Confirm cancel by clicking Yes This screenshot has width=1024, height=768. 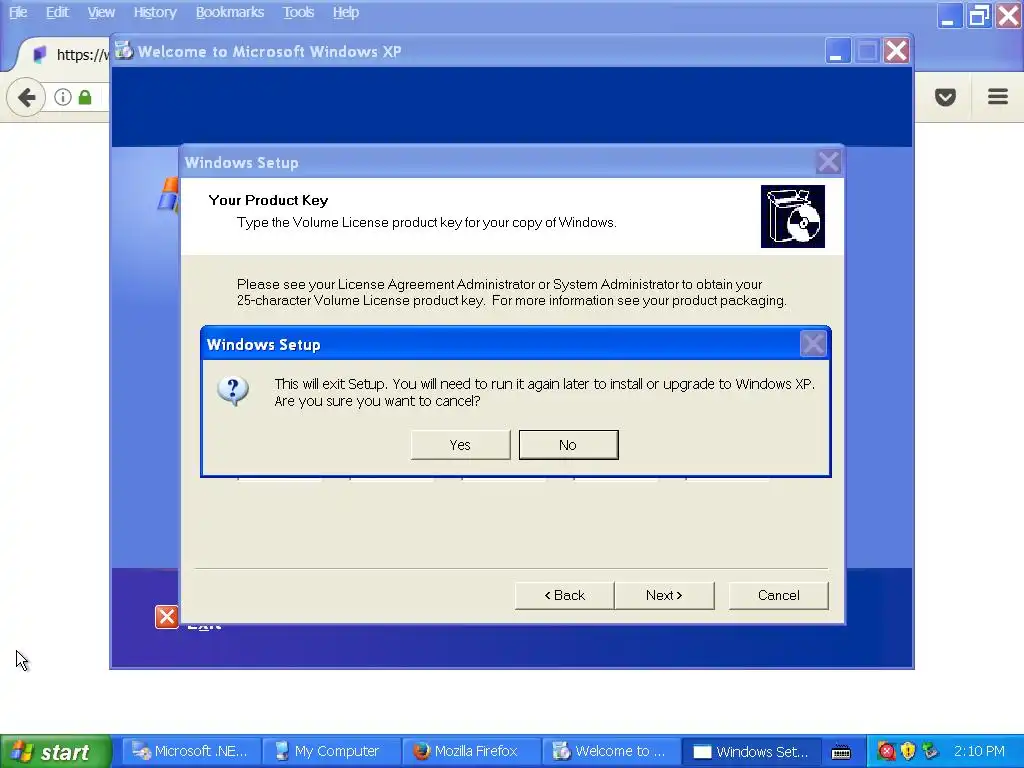pos(460,445)
